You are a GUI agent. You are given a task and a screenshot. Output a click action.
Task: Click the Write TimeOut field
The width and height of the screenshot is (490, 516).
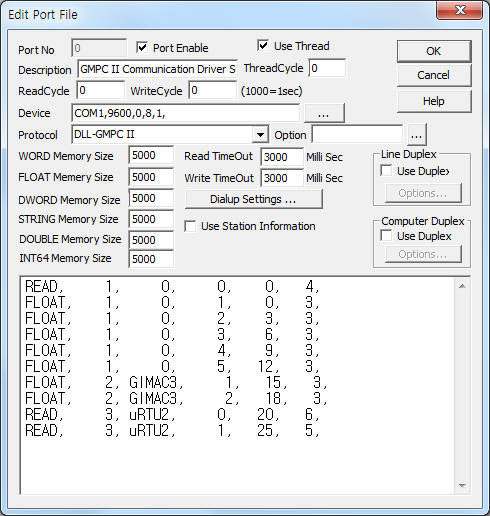click(x=282, y=178)
